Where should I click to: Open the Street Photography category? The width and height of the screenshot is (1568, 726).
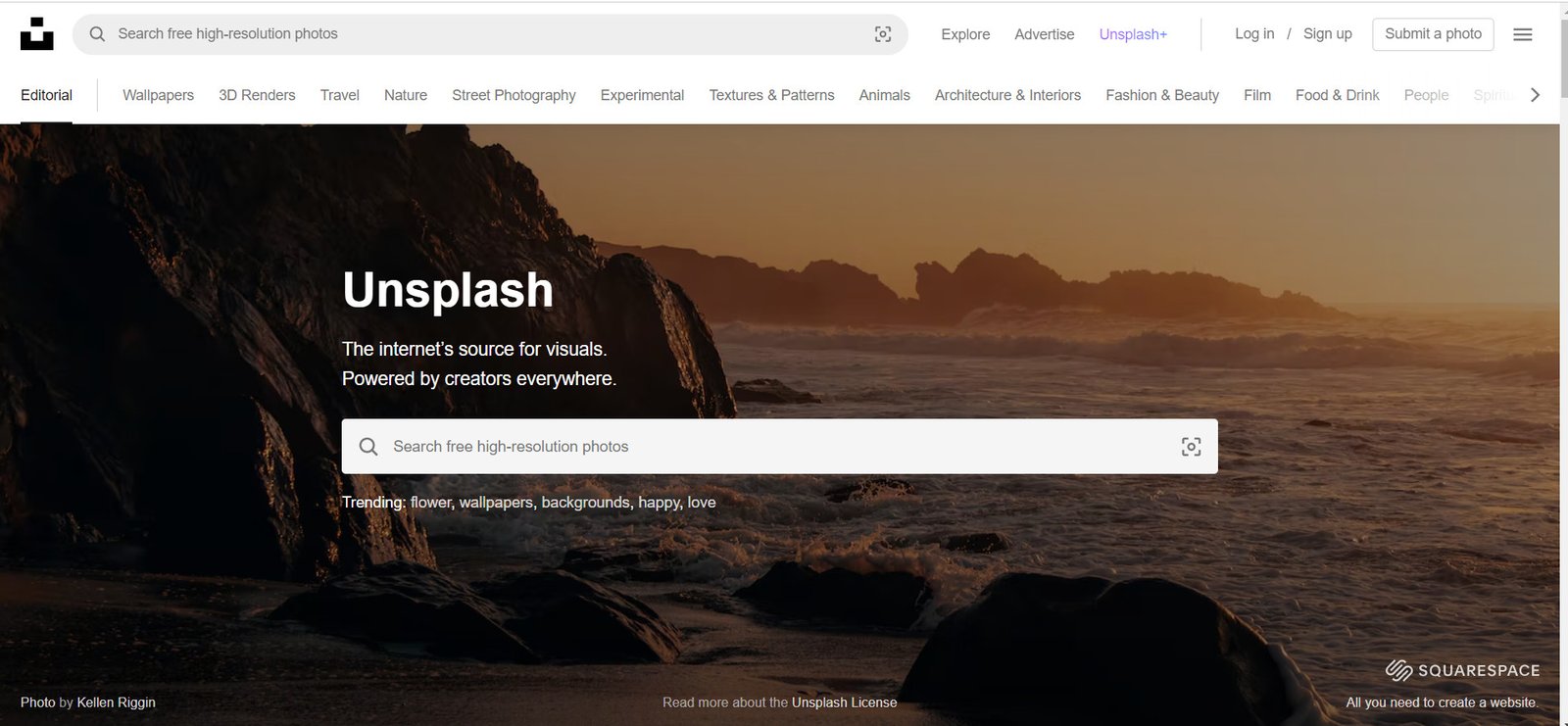[x=514, y=95]
